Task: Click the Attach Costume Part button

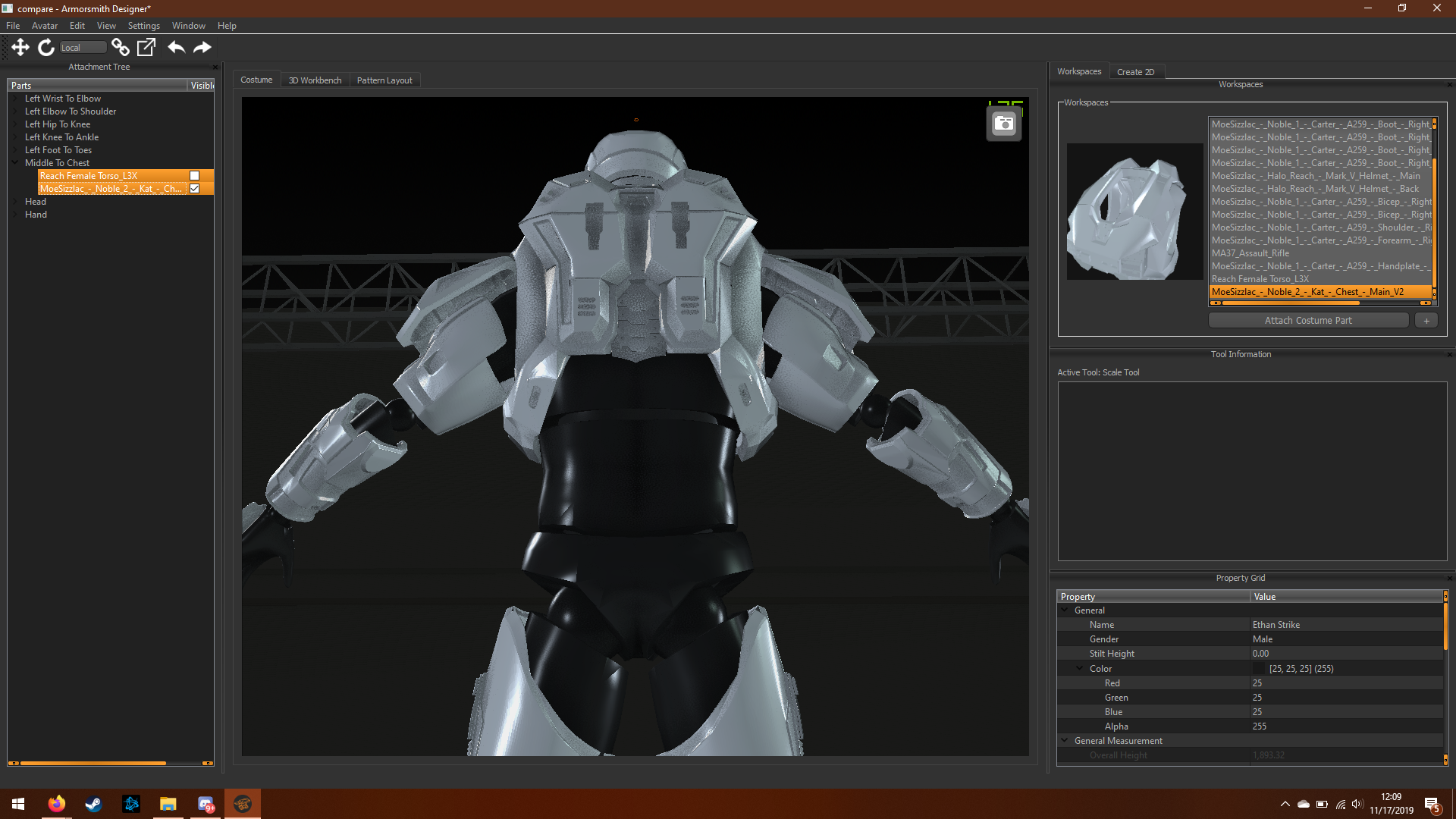Action: 1307,321
